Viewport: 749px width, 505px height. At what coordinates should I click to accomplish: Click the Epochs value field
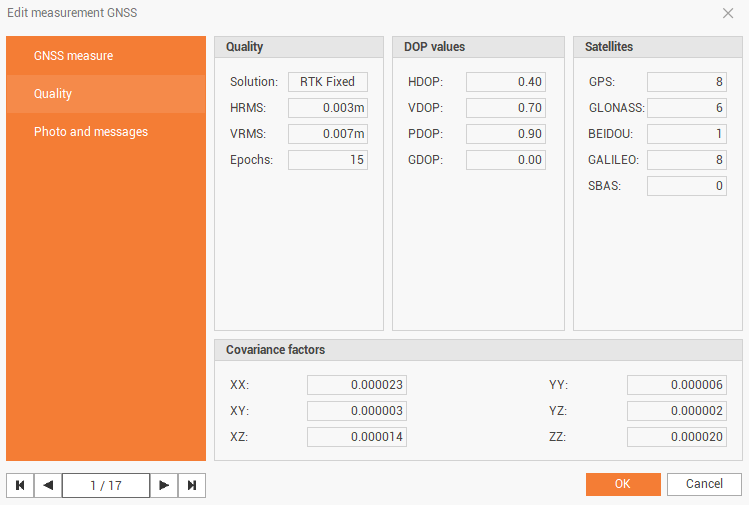tap(327, 160)
